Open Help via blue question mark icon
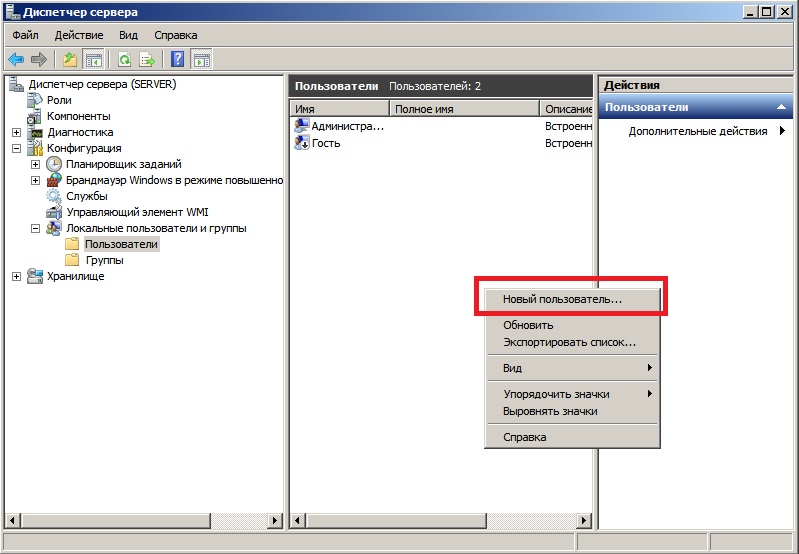The image size is (799, 554). pyautogui.click(x=177, y=60)
